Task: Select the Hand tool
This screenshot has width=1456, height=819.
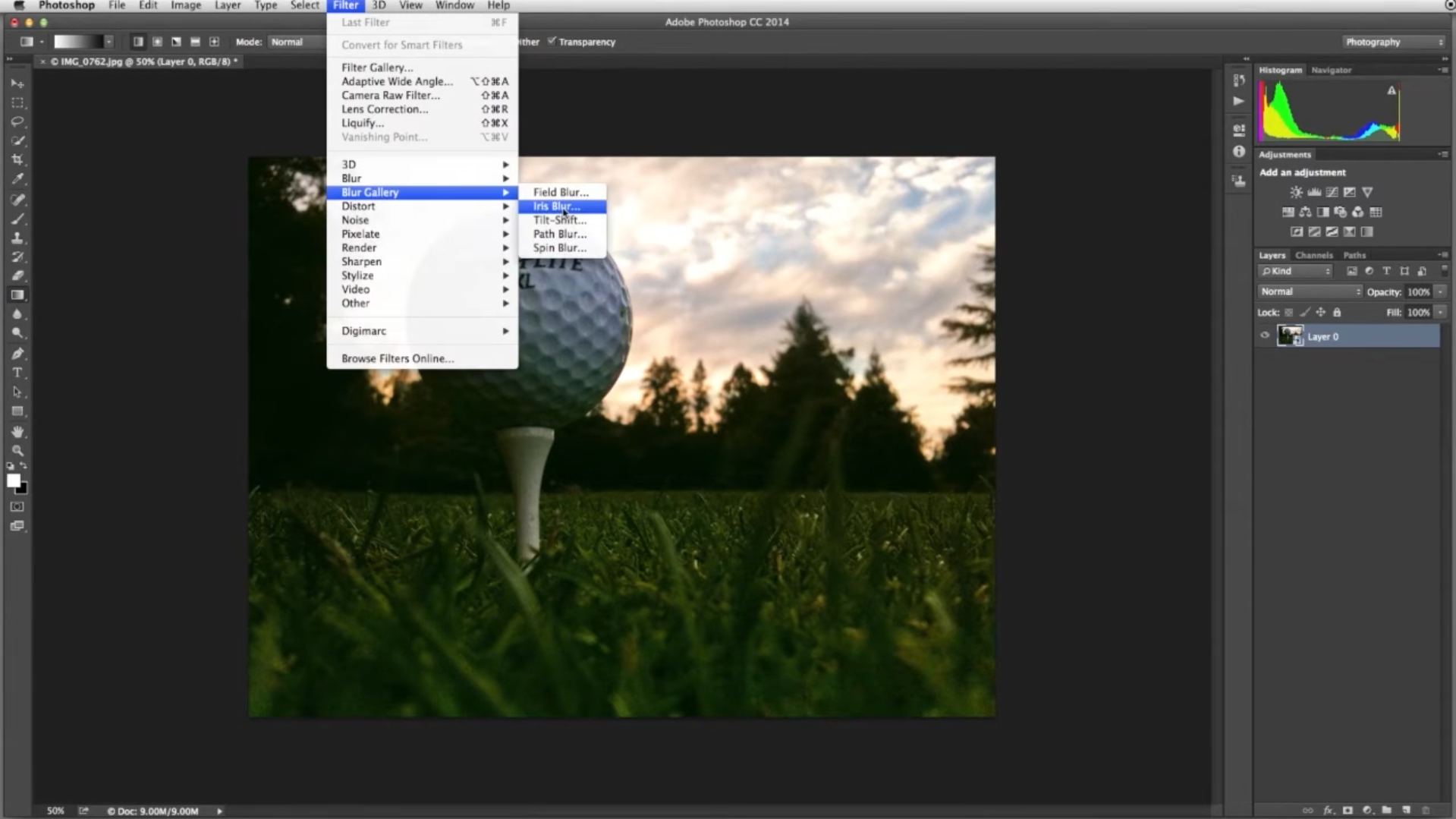Action: pos(17,431)
